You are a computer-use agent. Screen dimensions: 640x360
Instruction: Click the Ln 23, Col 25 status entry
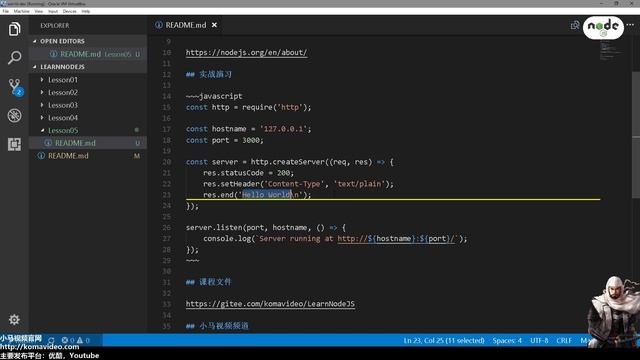444,340
